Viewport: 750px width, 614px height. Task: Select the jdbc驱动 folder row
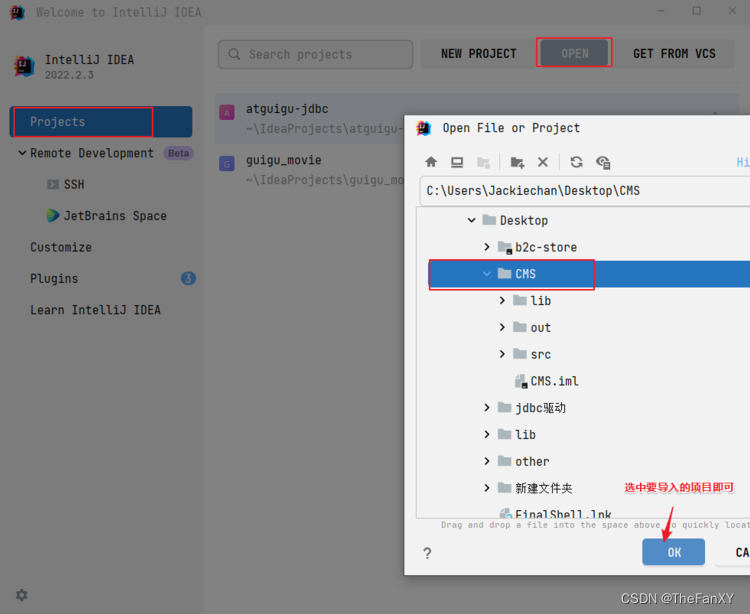[583, 408]
